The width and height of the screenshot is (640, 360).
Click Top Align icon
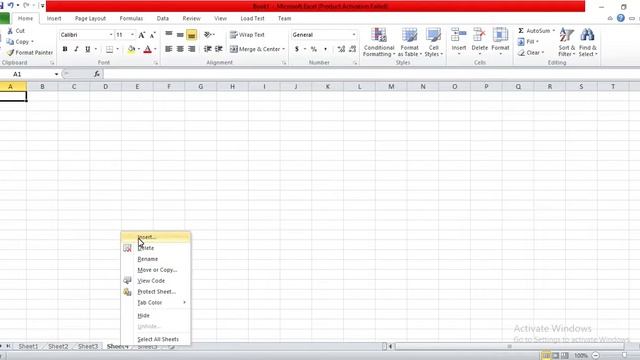[169, 35]
